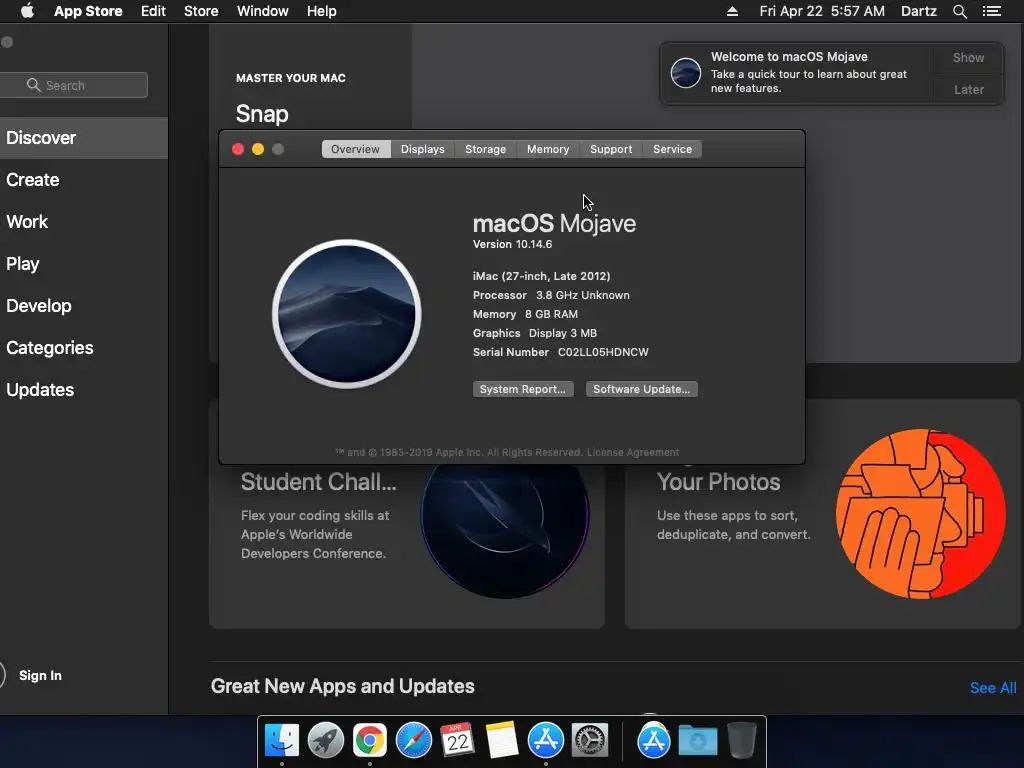The width and height of the screenshot is (1024, 768).
Task: Switch to the Displays tab
Action: (x=423, y=150)
